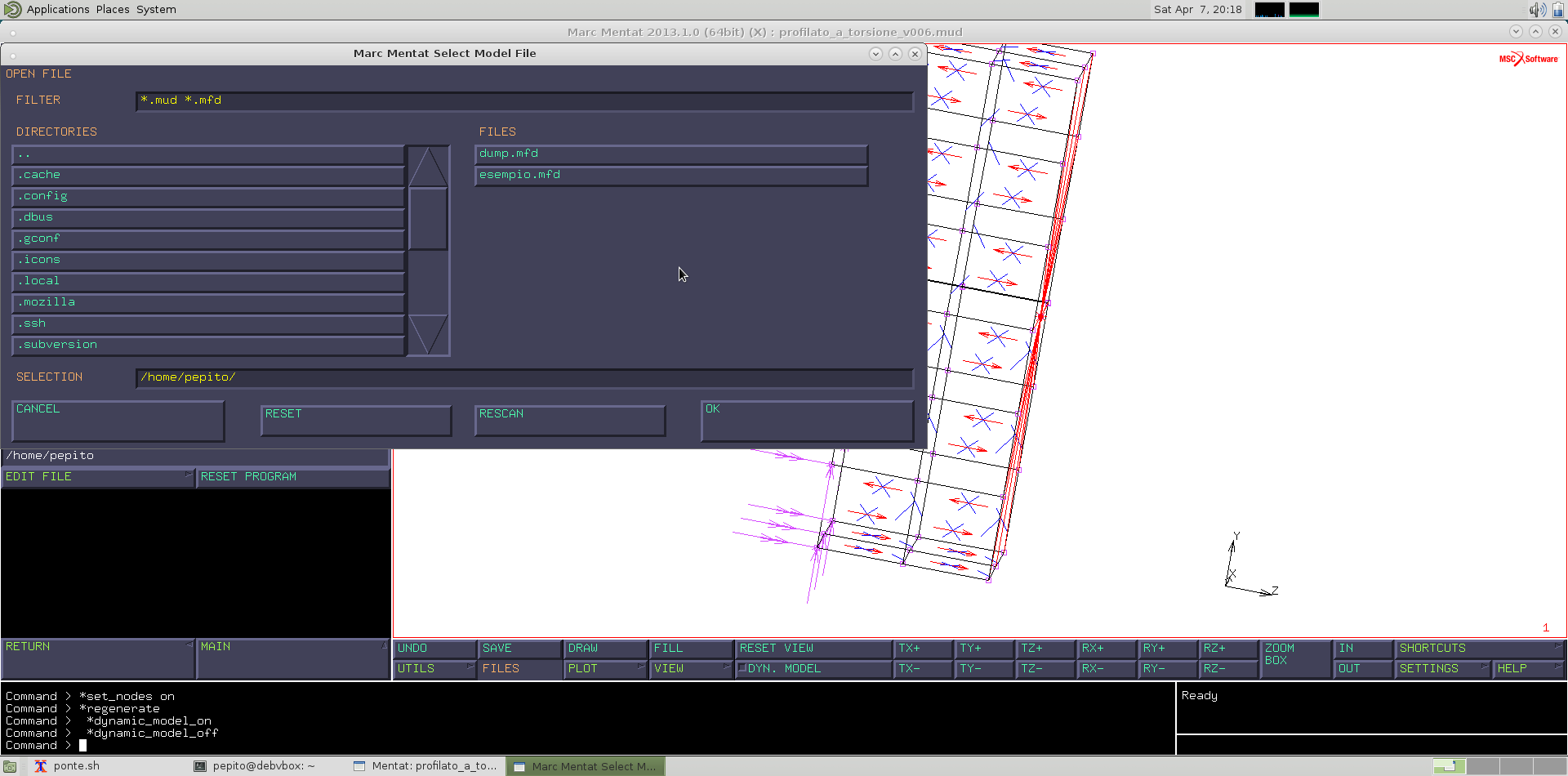Image resolution: width=1568 pixels, height=776 pixels.
Task: Go to the MAIN menu
Action: [x=293, y=658]
